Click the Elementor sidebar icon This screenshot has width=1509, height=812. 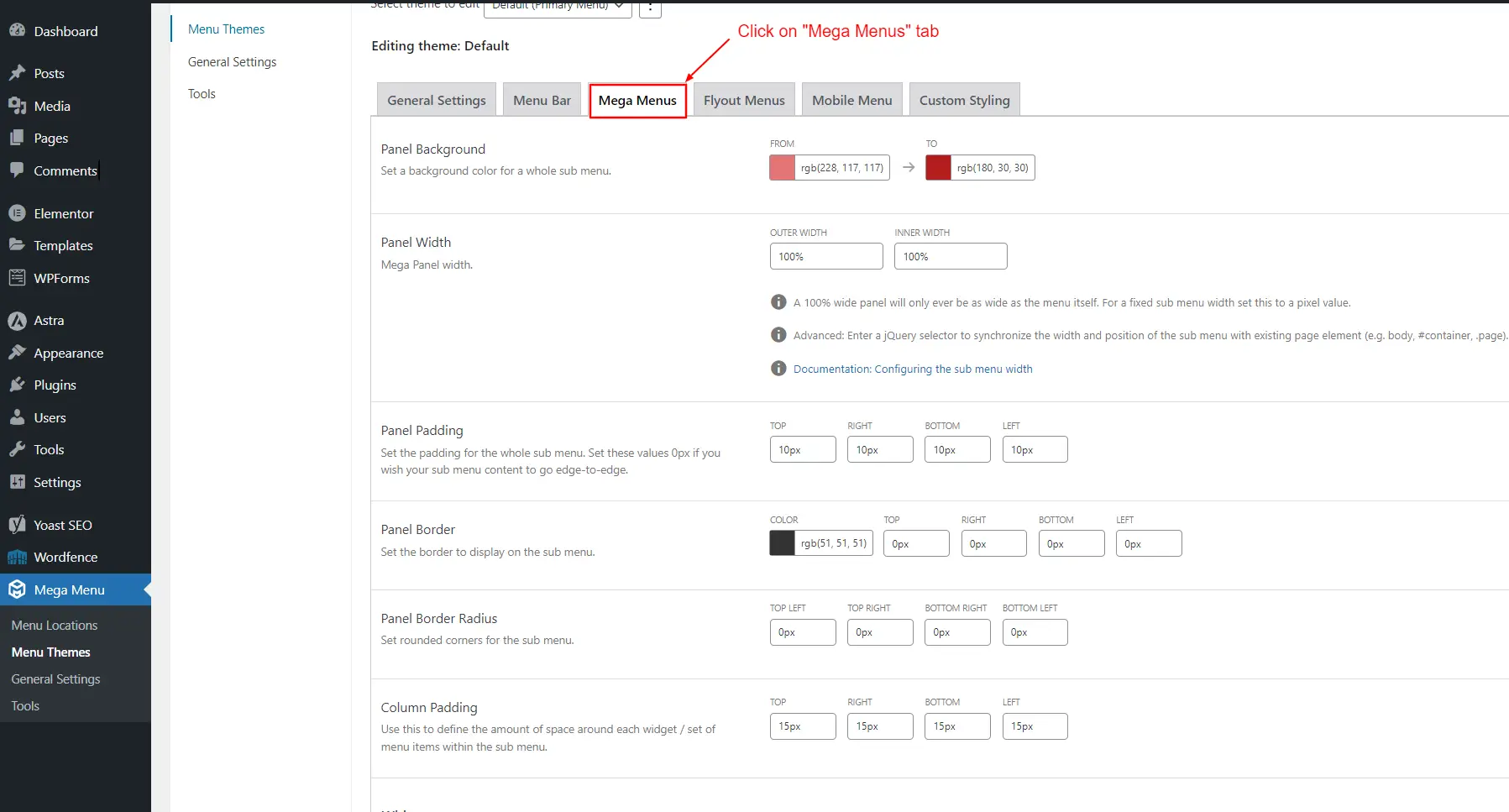click(x=18, y=213)
